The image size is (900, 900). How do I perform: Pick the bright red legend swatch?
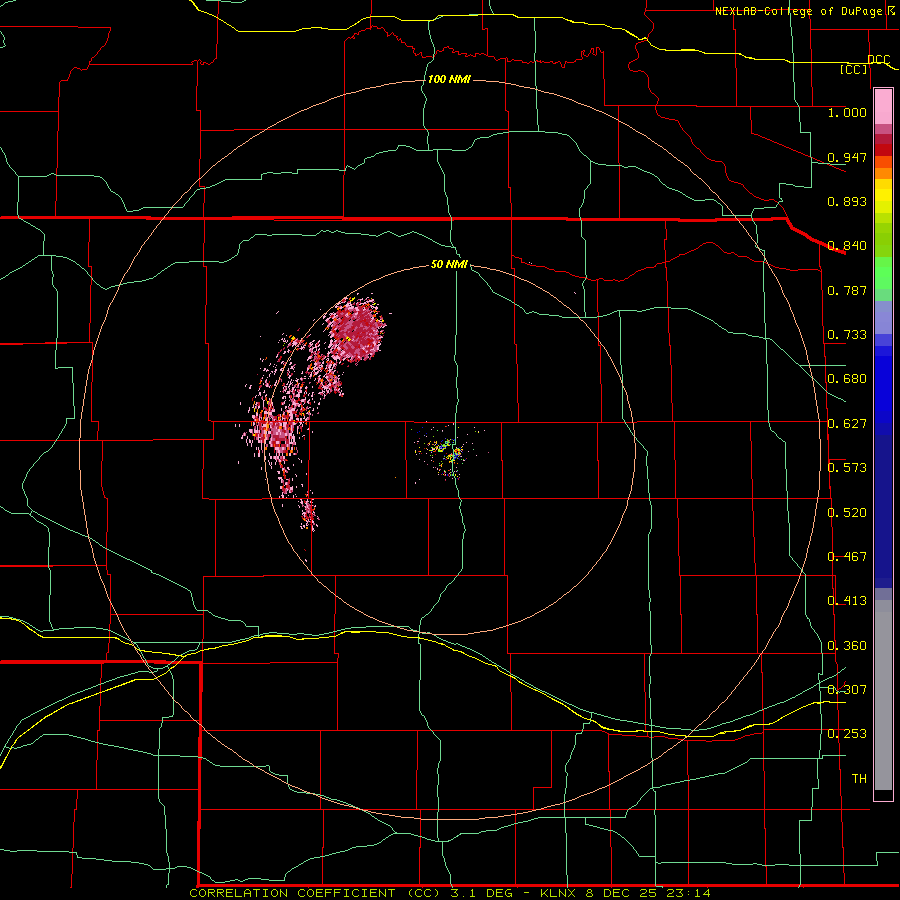click(883, 150)
